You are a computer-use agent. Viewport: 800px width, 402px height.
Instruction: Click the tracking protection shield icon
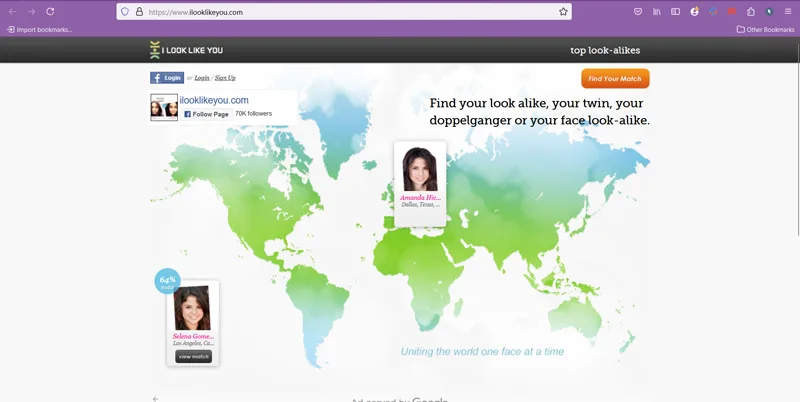pos(125,12)
